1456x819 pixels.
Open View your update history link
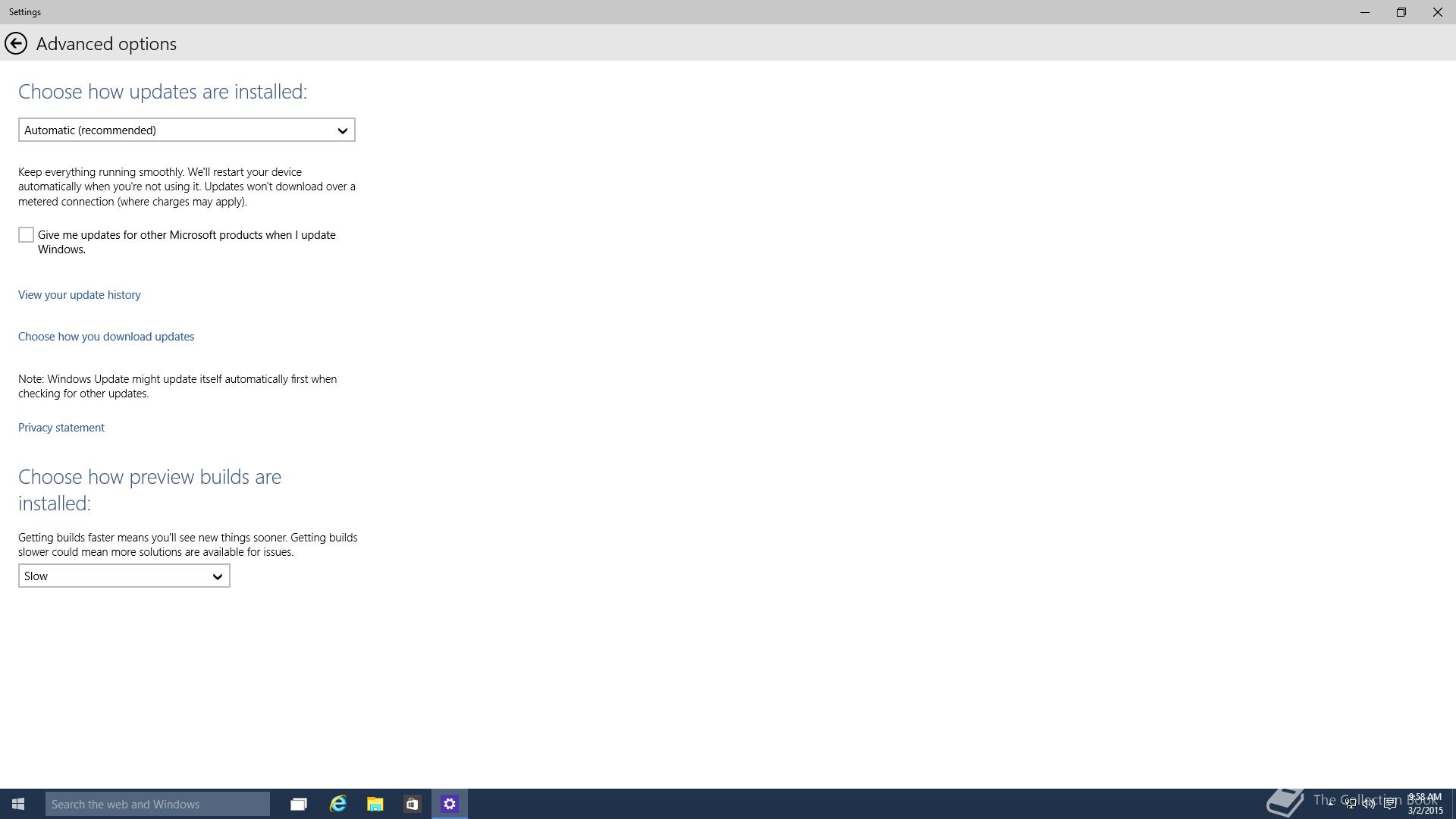point(80,295)
